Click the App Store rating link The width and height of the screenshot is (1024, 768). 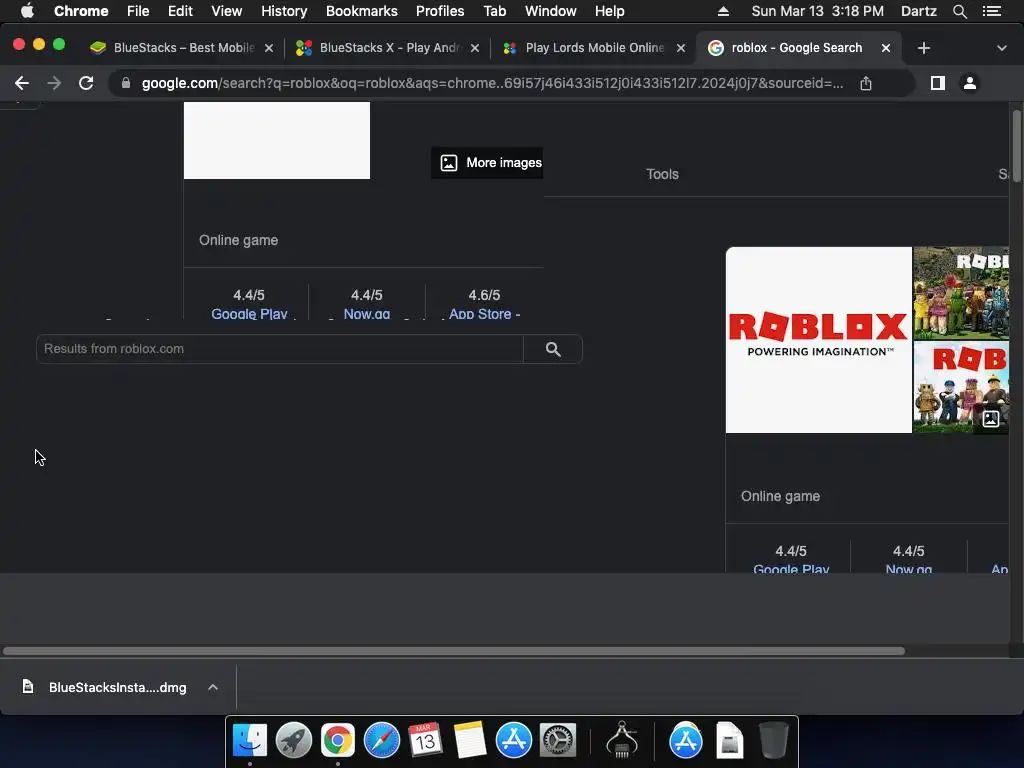point(484,314)
